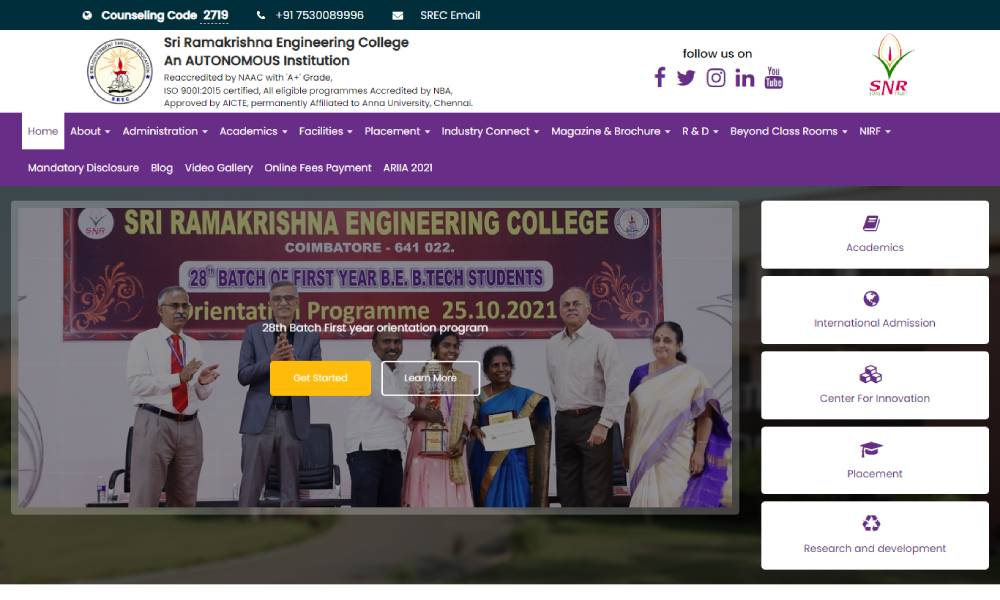Click the book icon above Academics
This screenshot has width=1000, height=600.
pos(871,224)
